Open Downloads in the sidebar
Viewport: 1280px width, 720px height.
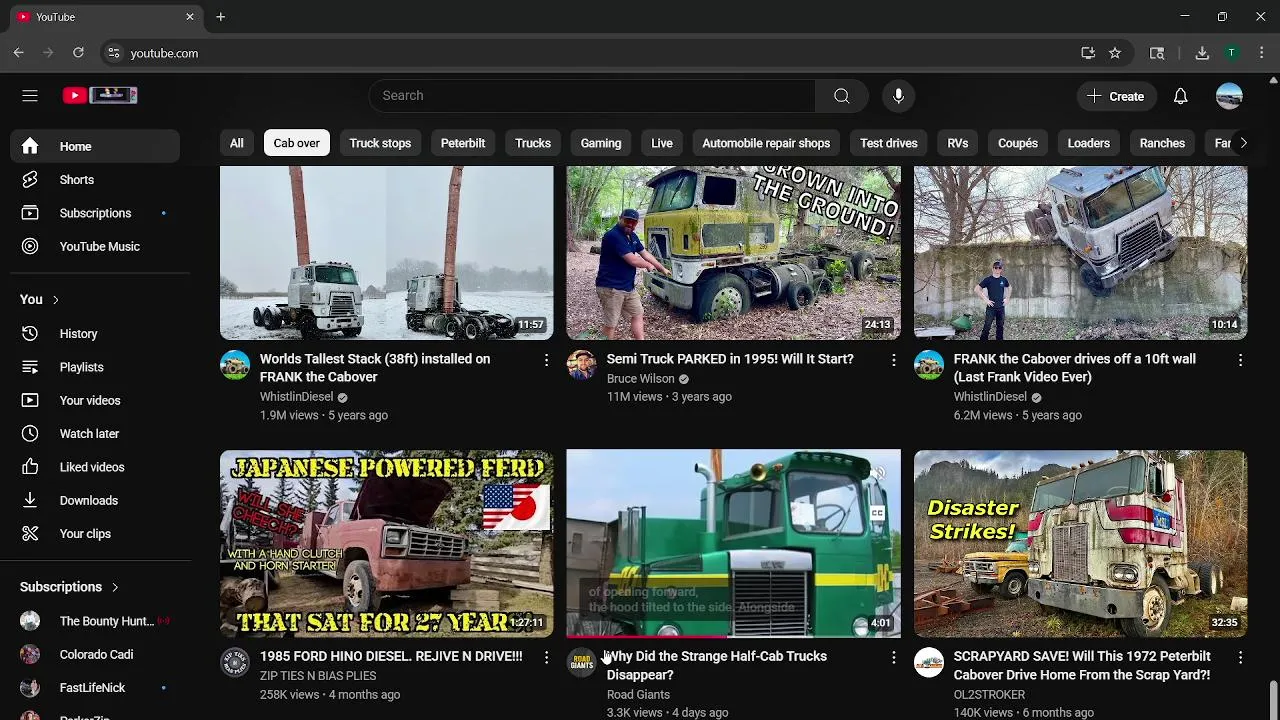point(95,500)
